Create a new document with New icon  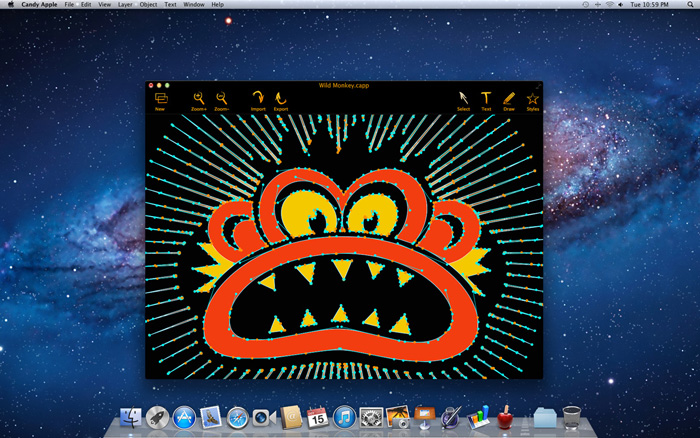coord(161,101)
